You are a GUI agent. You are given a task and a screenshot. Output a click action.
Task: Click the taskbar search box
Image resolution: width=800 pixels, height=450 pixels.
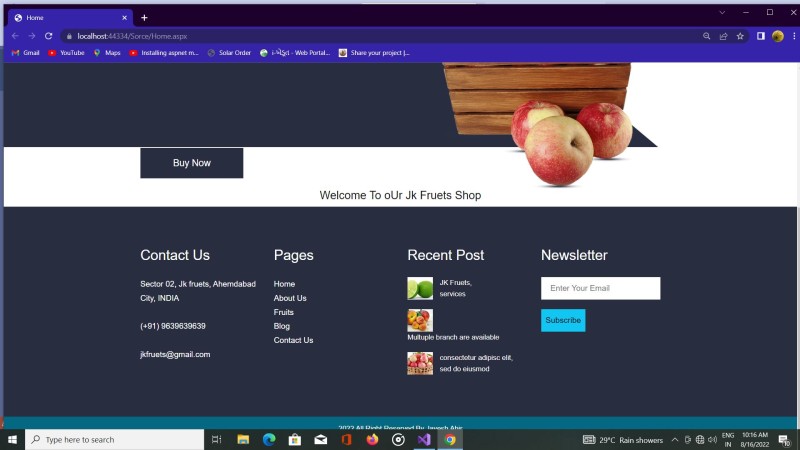[x=114, y=439]
